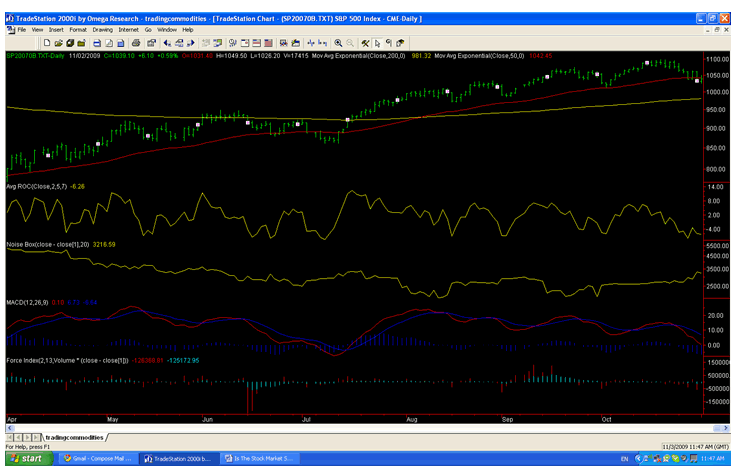Image resolution: width=738 pixels, height=474 pixels.
Task: Open the Internet menu
Action: (x=128, y=30)
